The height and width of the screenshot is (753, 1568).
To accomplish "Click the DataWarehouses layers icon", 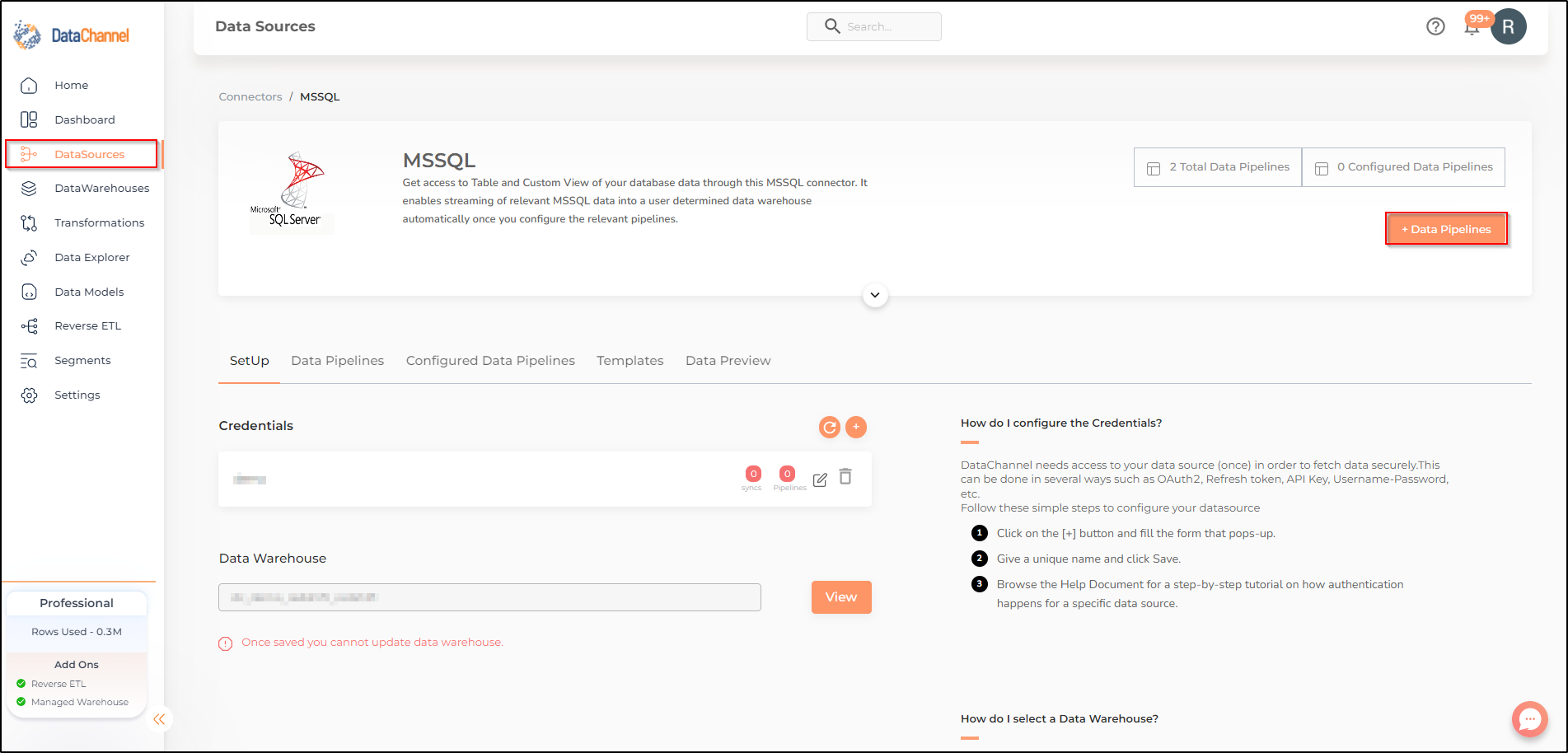I will point(29,188).
